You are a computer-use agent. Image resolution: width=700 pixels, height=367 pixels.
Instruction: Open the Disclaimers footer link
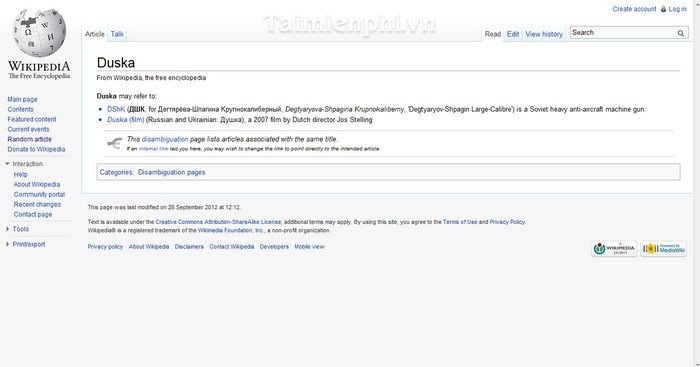pos(189,246)
